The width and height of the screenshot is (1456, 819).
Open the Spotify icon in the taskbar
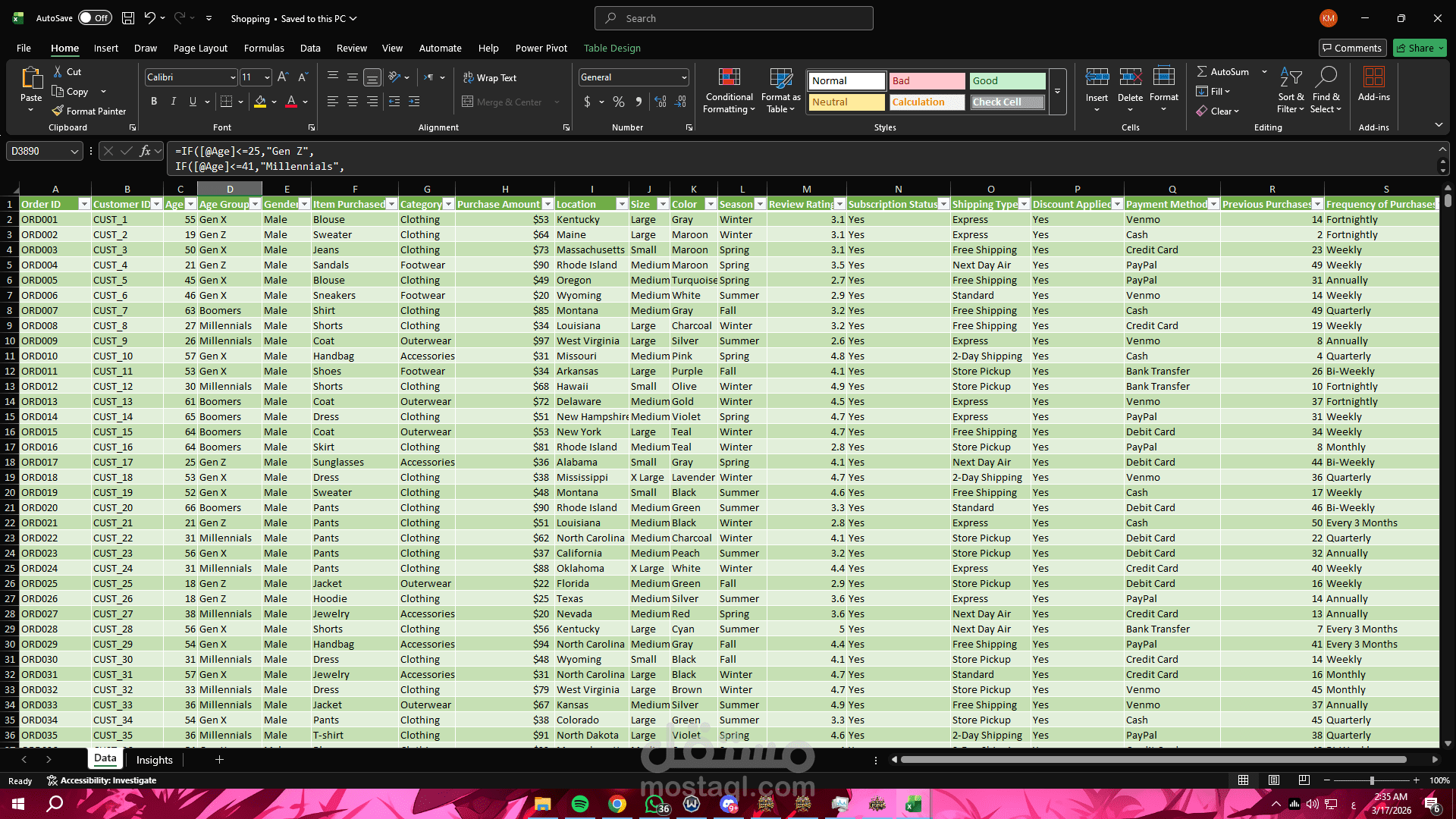[x=580, y=804]
